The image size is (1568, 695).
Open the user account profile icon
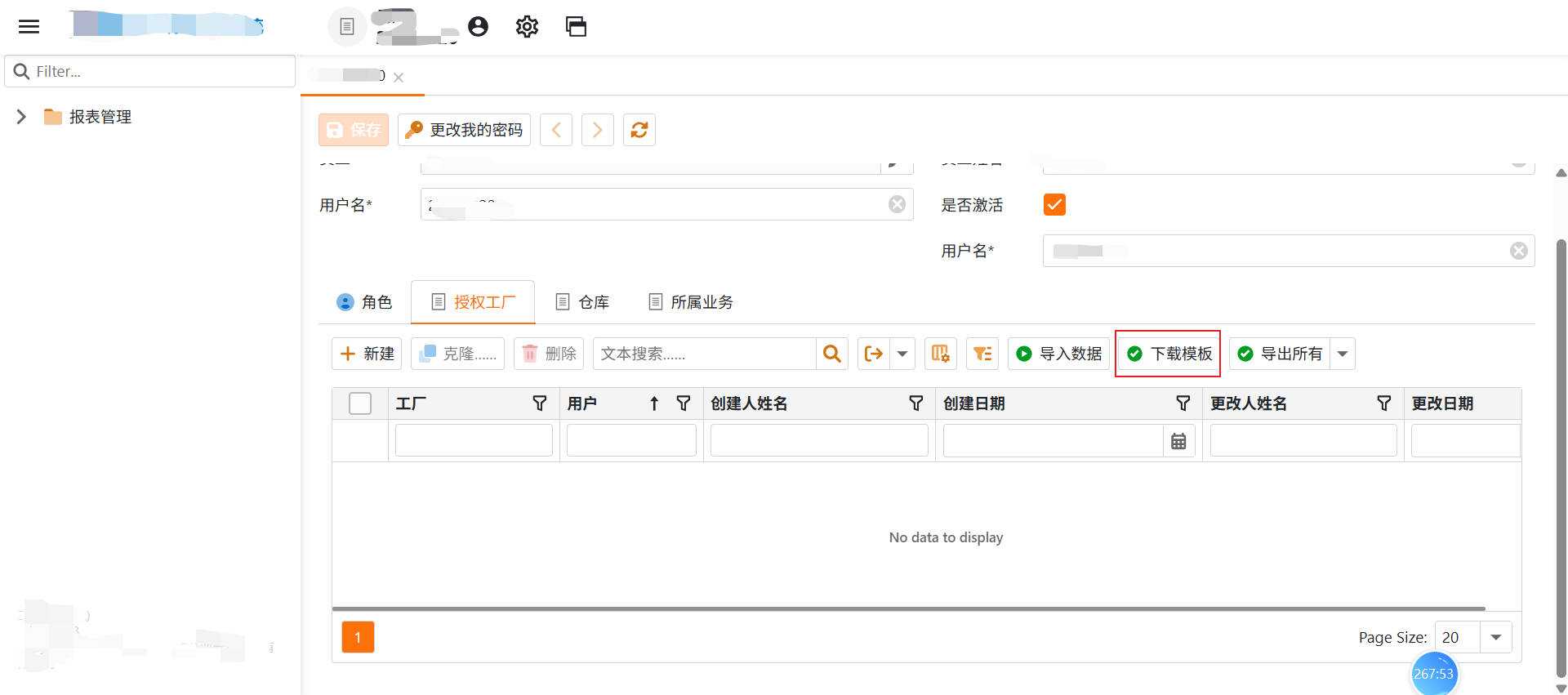[479, 27]
